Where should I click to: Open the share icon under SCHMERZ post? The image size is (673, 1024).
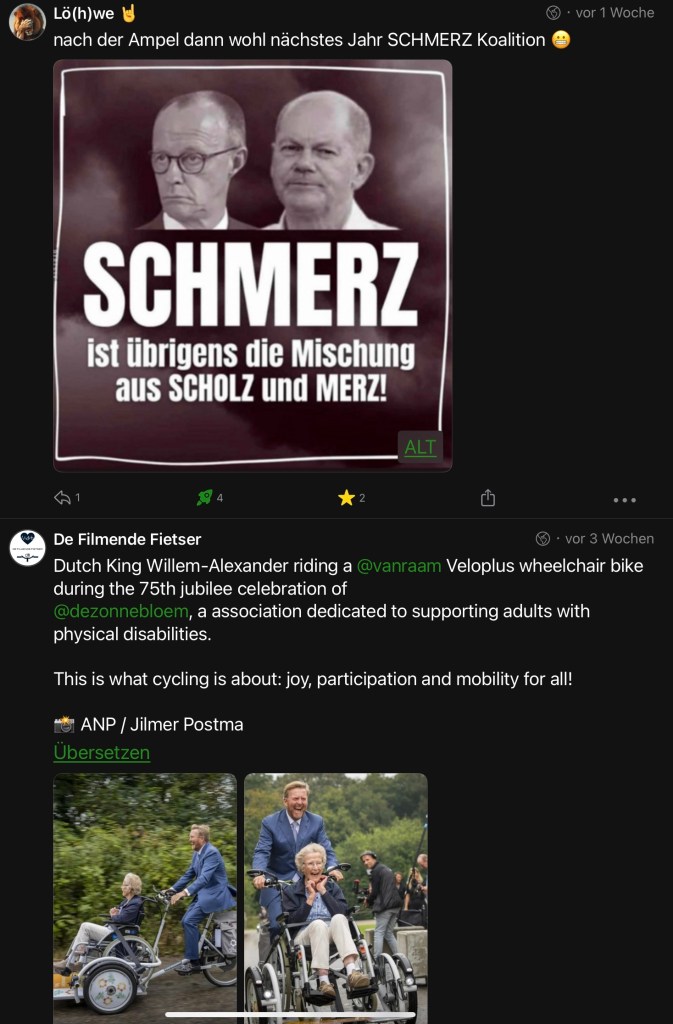pos(488,498)
